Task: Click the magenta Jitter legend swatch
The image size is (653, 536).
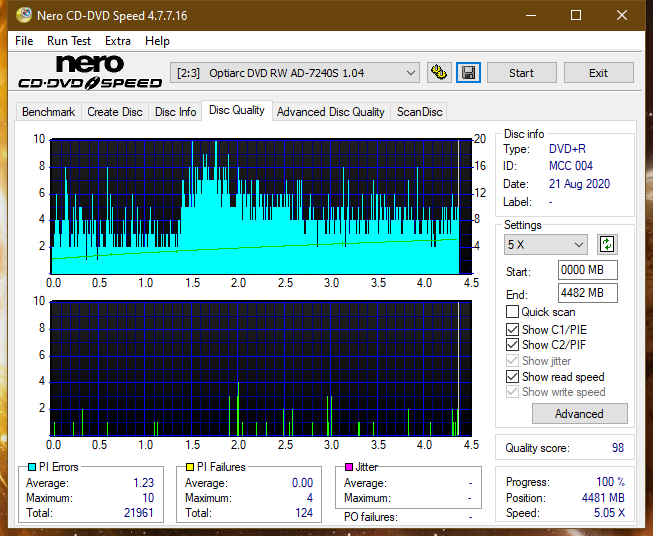Action: 349,467
